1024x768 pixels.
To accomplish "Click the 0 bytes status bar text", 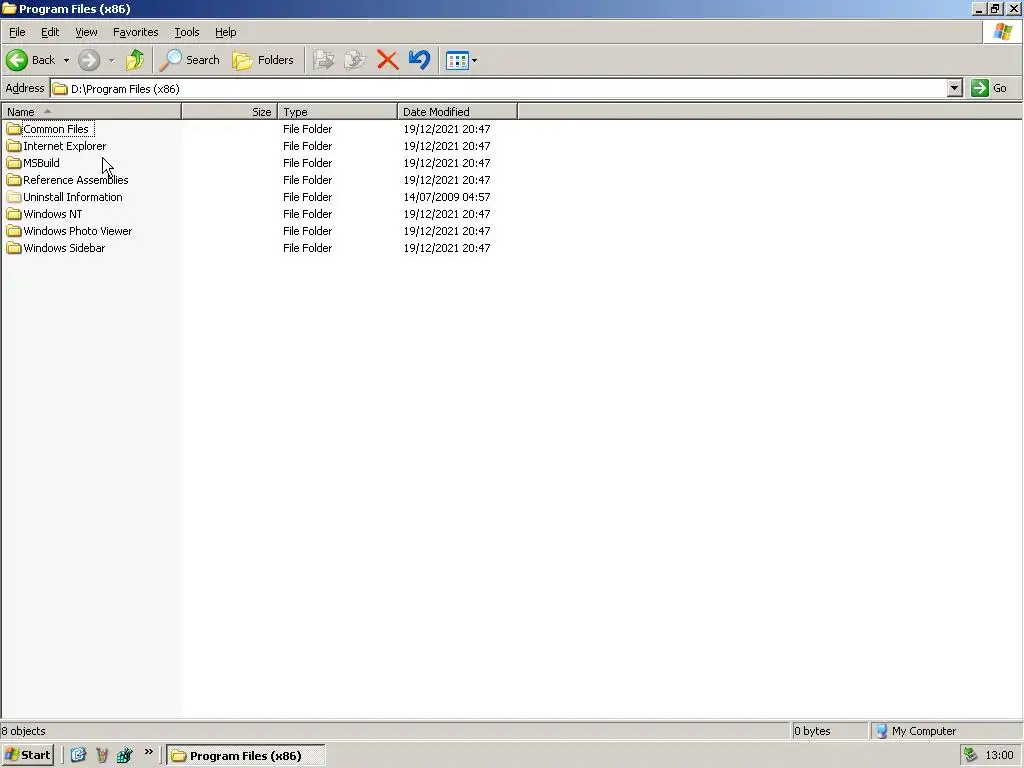I will (812, 731).
